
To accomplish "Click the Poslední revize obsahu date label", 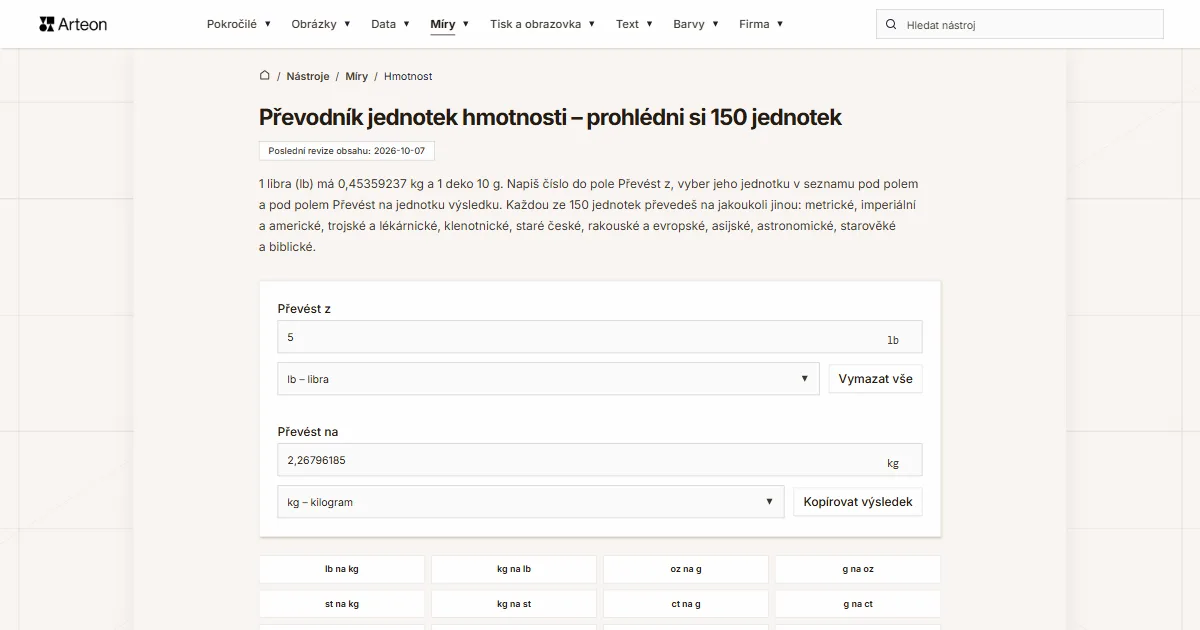I will click(347, 151).
